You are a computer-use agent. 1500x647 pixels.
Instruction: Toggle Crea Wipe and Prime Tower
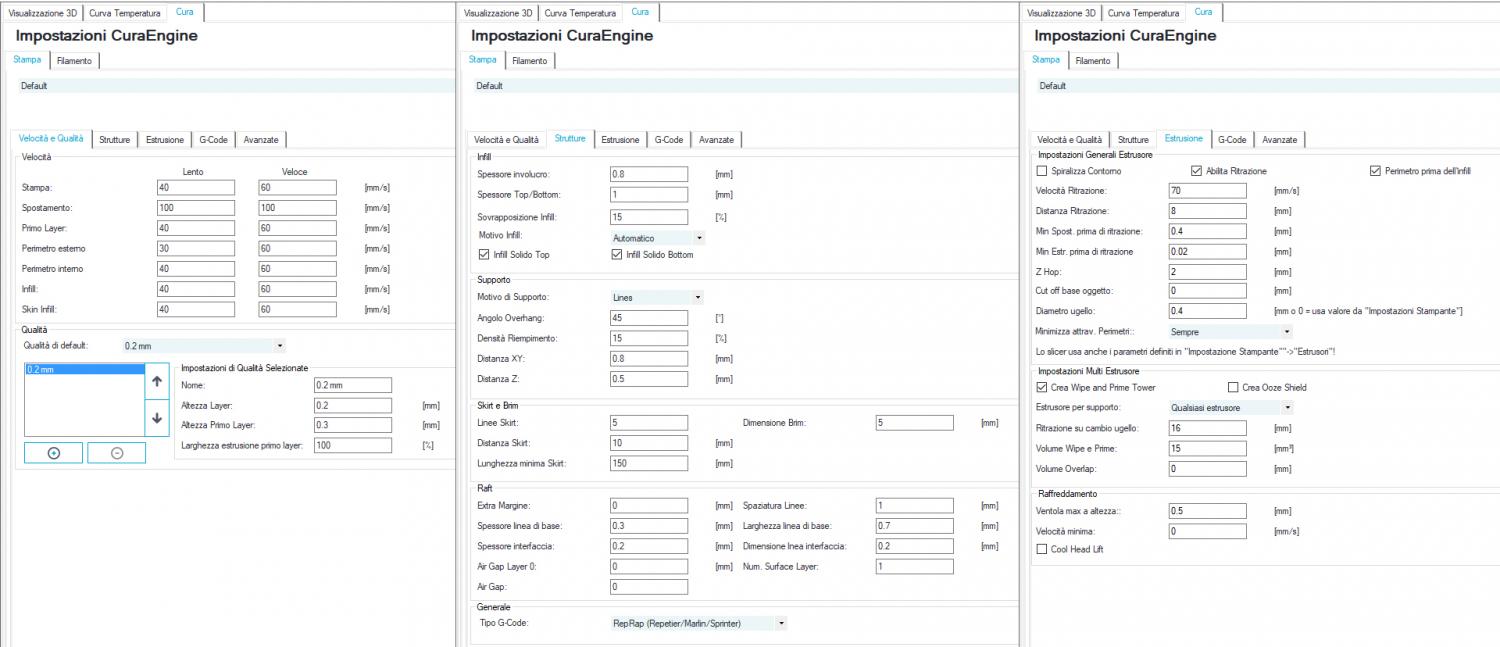1042,387
